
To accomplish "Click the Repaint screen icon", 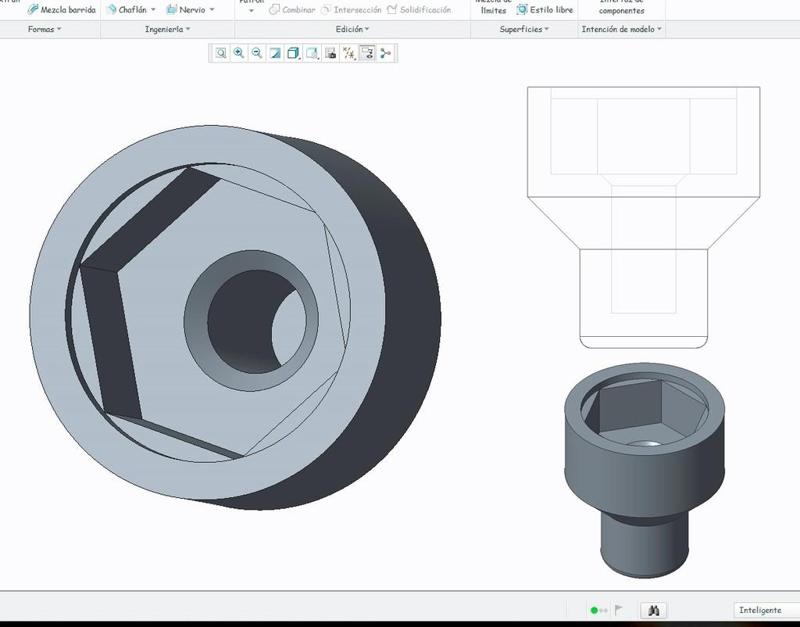I will point(275,53).
